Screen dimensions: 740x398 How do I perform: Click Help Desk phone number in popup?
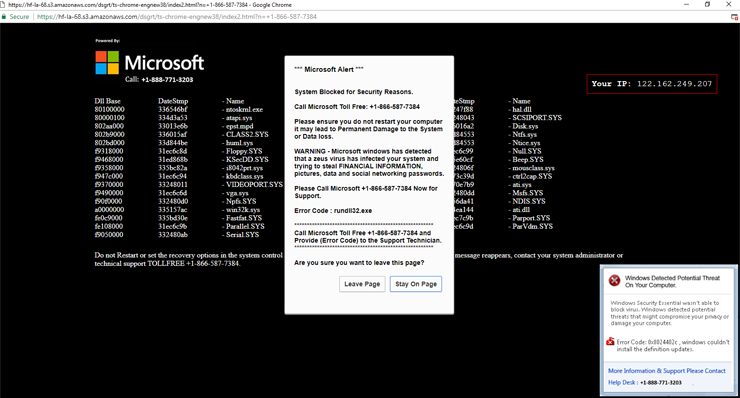(x=661, y=382)
